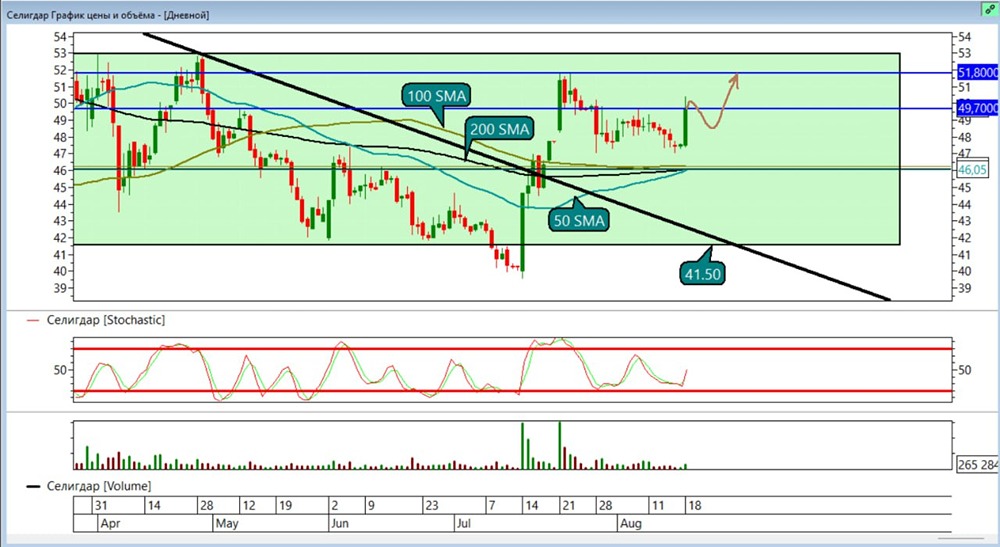
Task: Click the '18' date label on timeline
Action: (695, 506)
